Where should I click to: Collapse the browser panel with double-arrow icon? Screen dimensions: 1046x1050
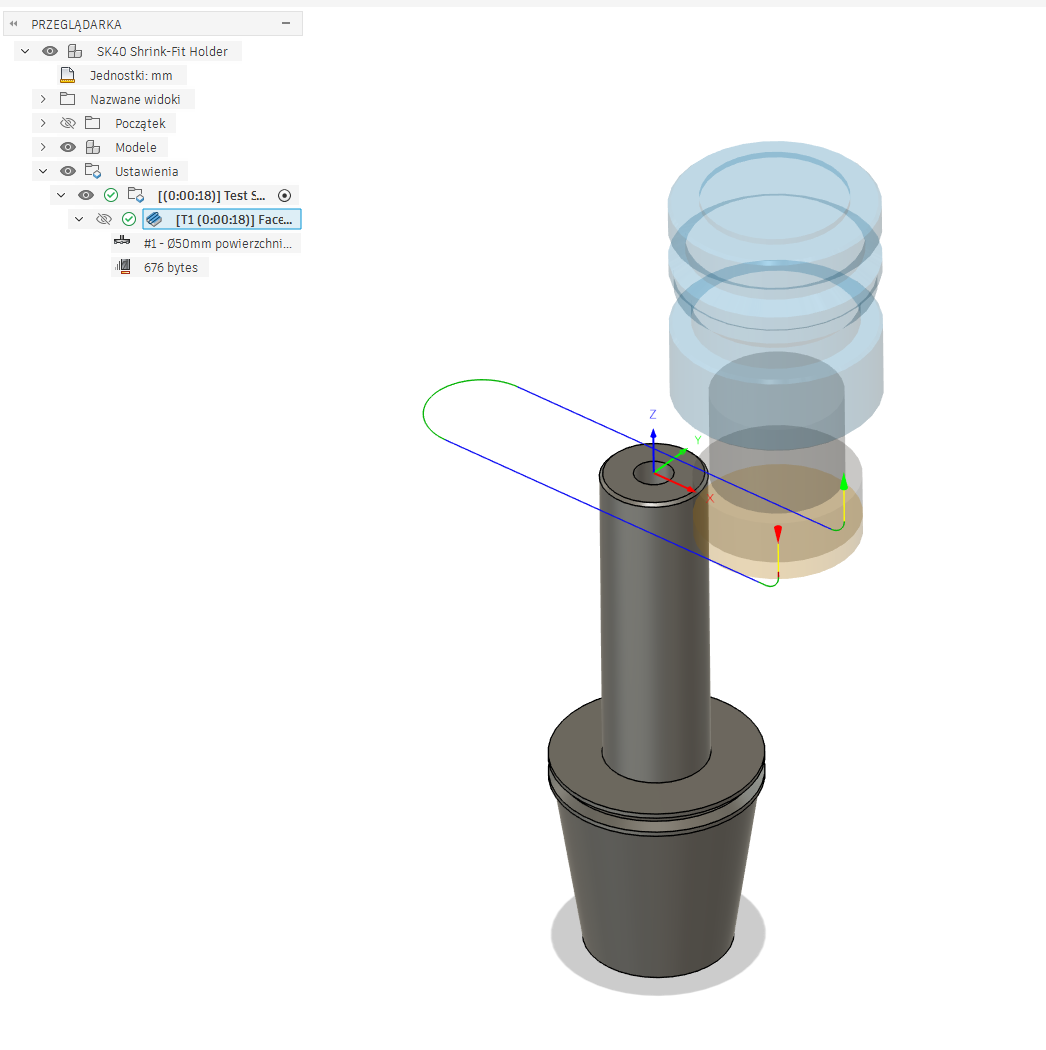point(13,24)
